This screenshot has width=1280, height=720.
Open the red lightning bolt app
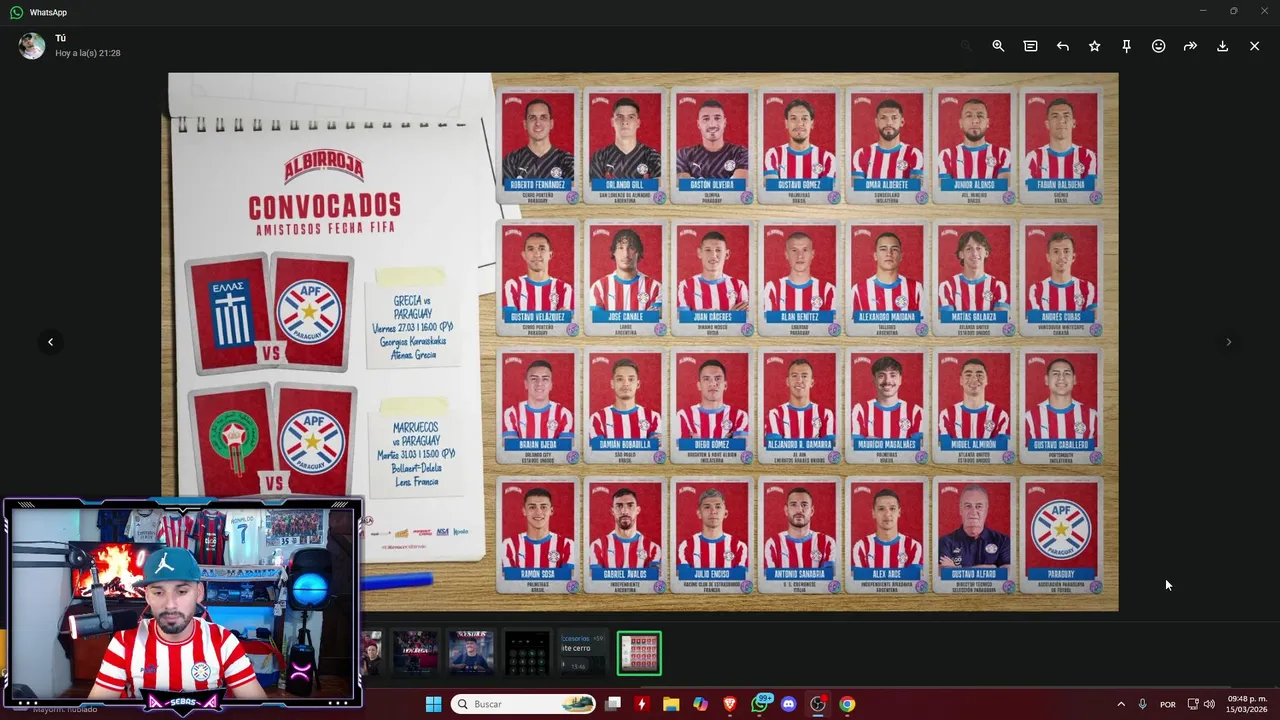pyautogui.click(x=642, y=704)
